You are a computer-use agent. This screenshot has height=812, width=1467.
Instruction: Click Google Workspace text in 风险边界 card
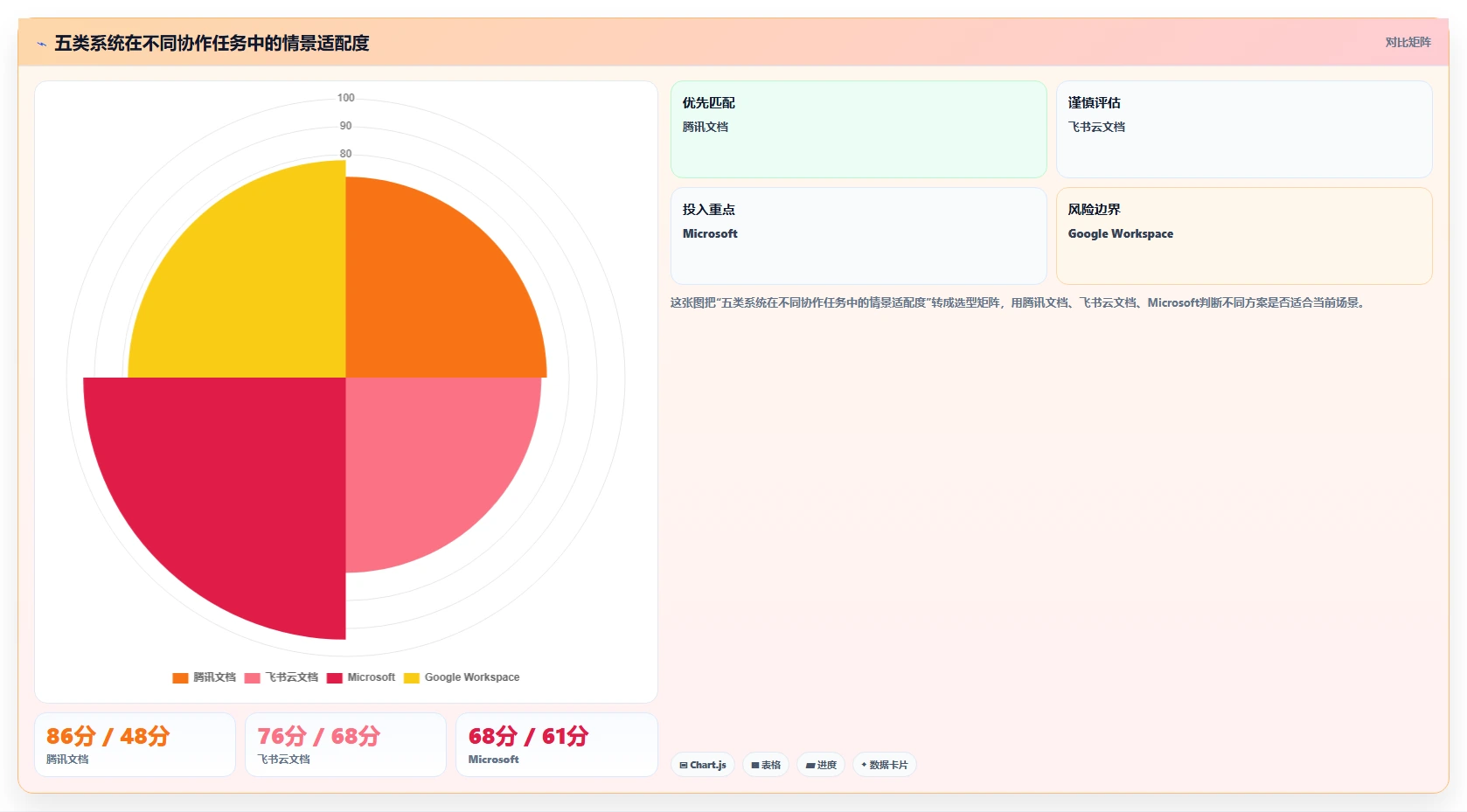point(1121,233)
